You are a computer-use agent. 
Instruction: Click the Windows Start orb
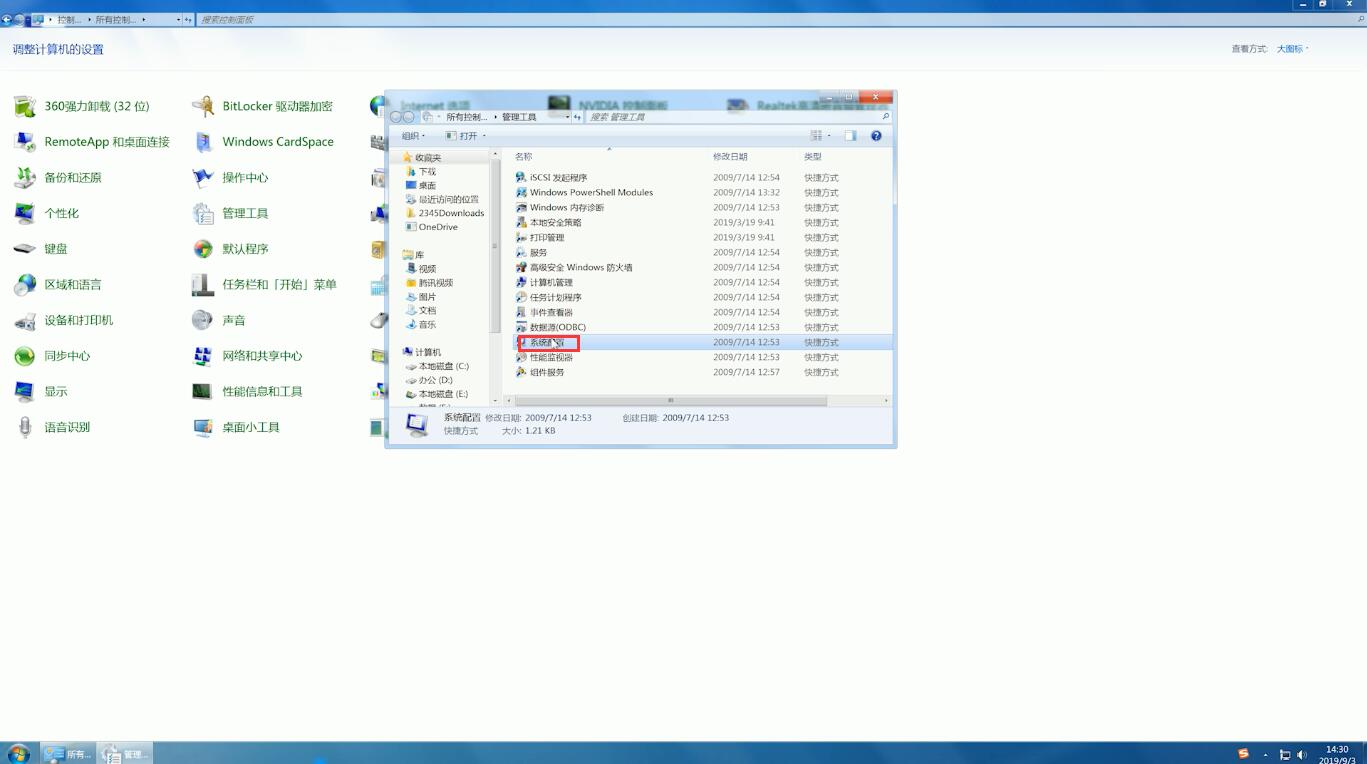[18, 753]
